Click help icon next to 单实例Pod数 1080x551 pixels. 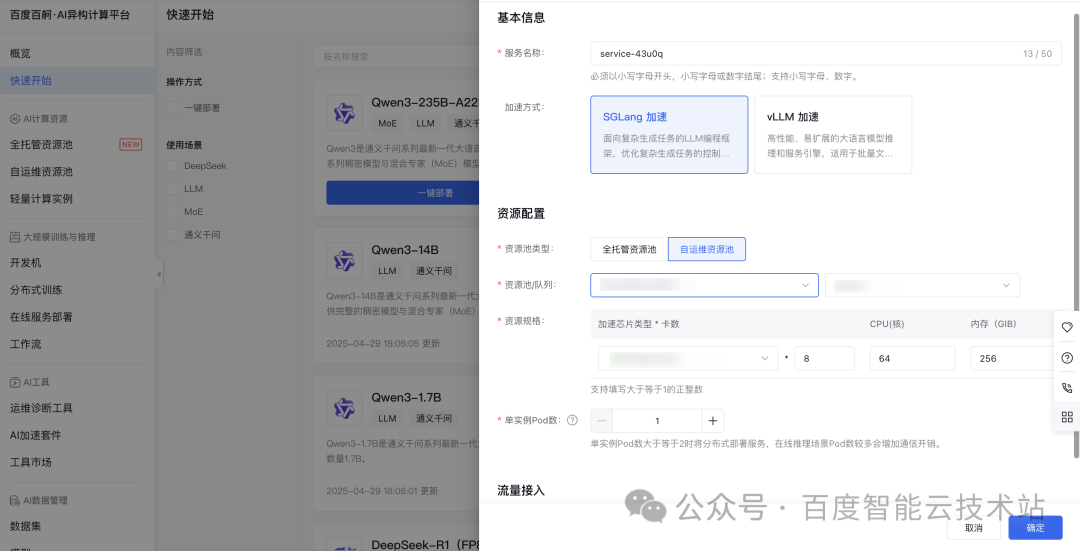coord(572,420)
